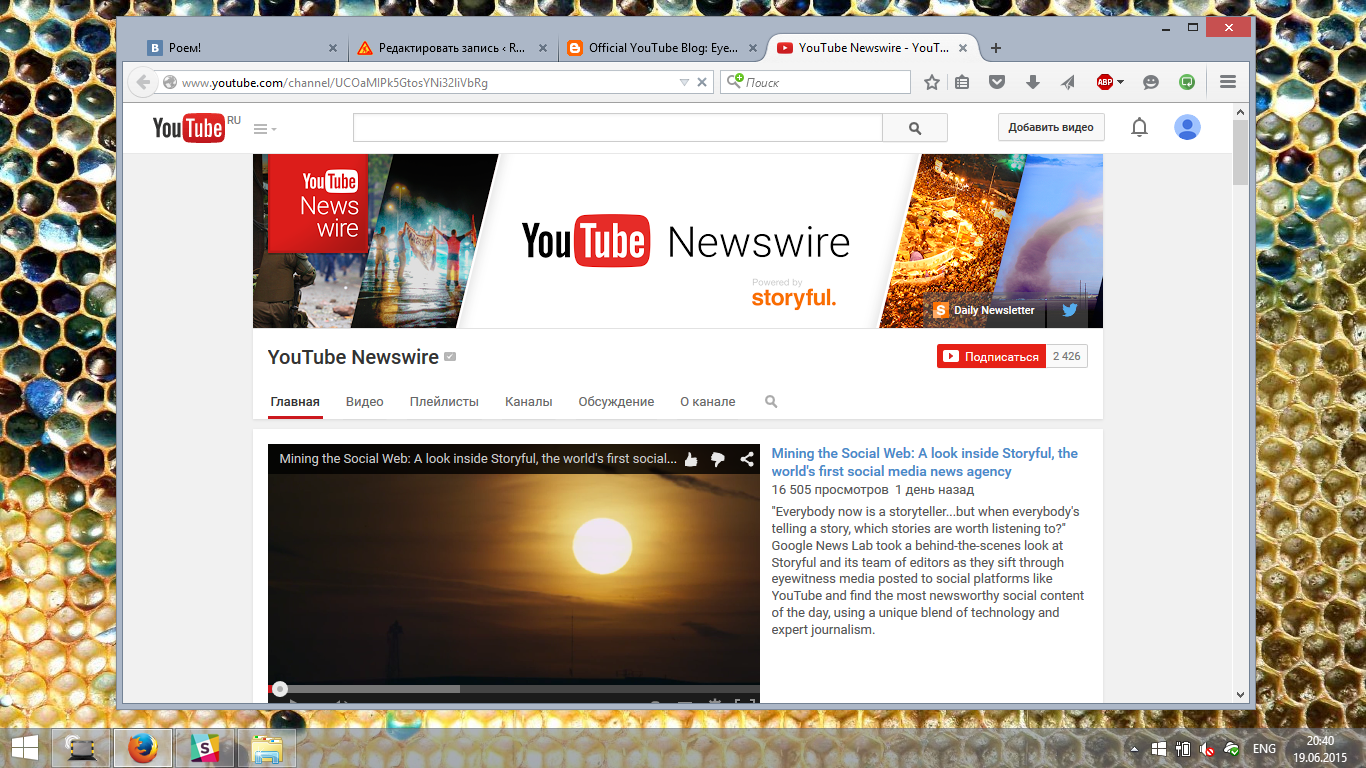Image resolution: width=1366 pixels, height=768 pixels.
Task: Expand the Adblock Plus dropdown arrow
Action: click(1120, 81)
